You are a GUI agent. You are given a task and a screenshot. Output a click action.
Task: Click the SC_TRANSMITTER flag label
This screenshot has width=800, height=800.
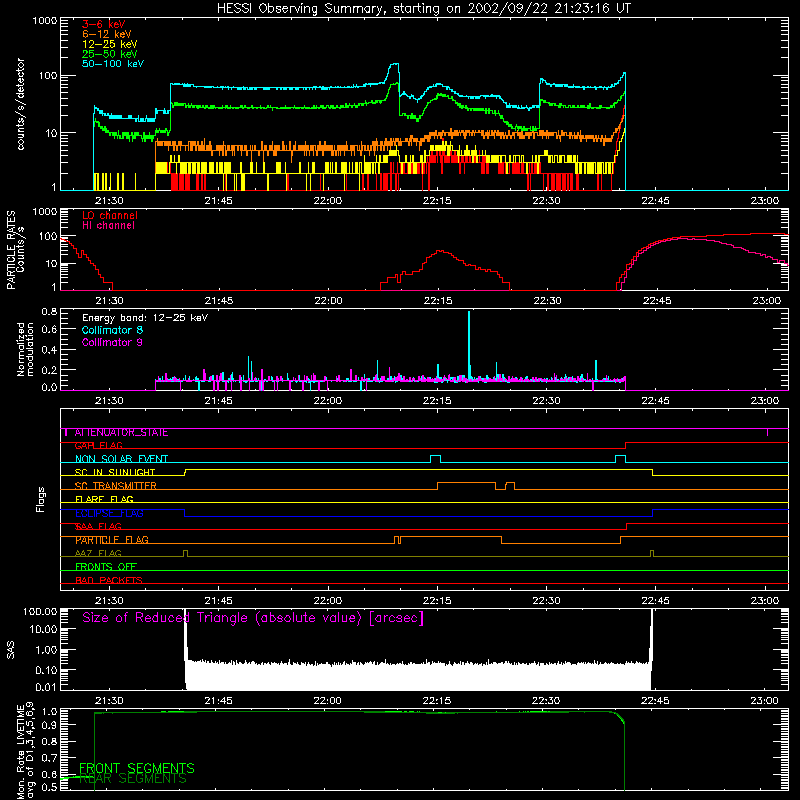click(115, 486)
